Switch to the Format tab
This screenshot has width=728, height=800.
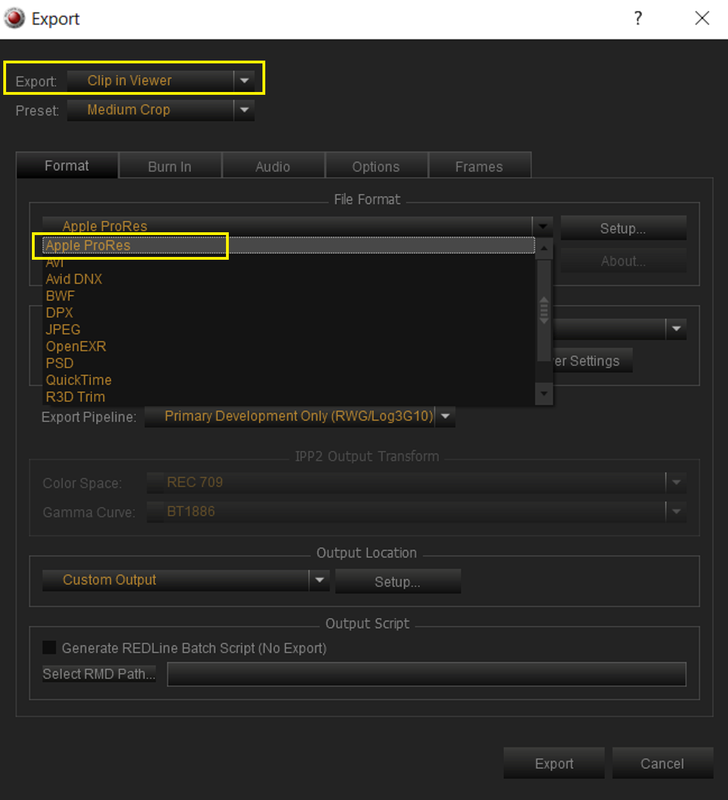tap(67, 166)
